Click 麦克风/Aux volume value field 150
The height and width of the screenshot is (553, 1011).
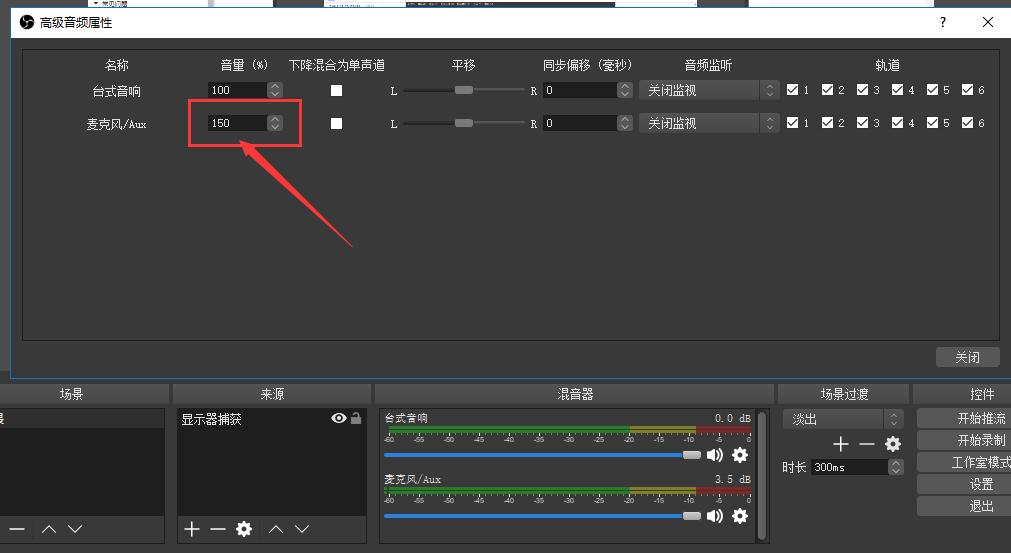(237, 123)
